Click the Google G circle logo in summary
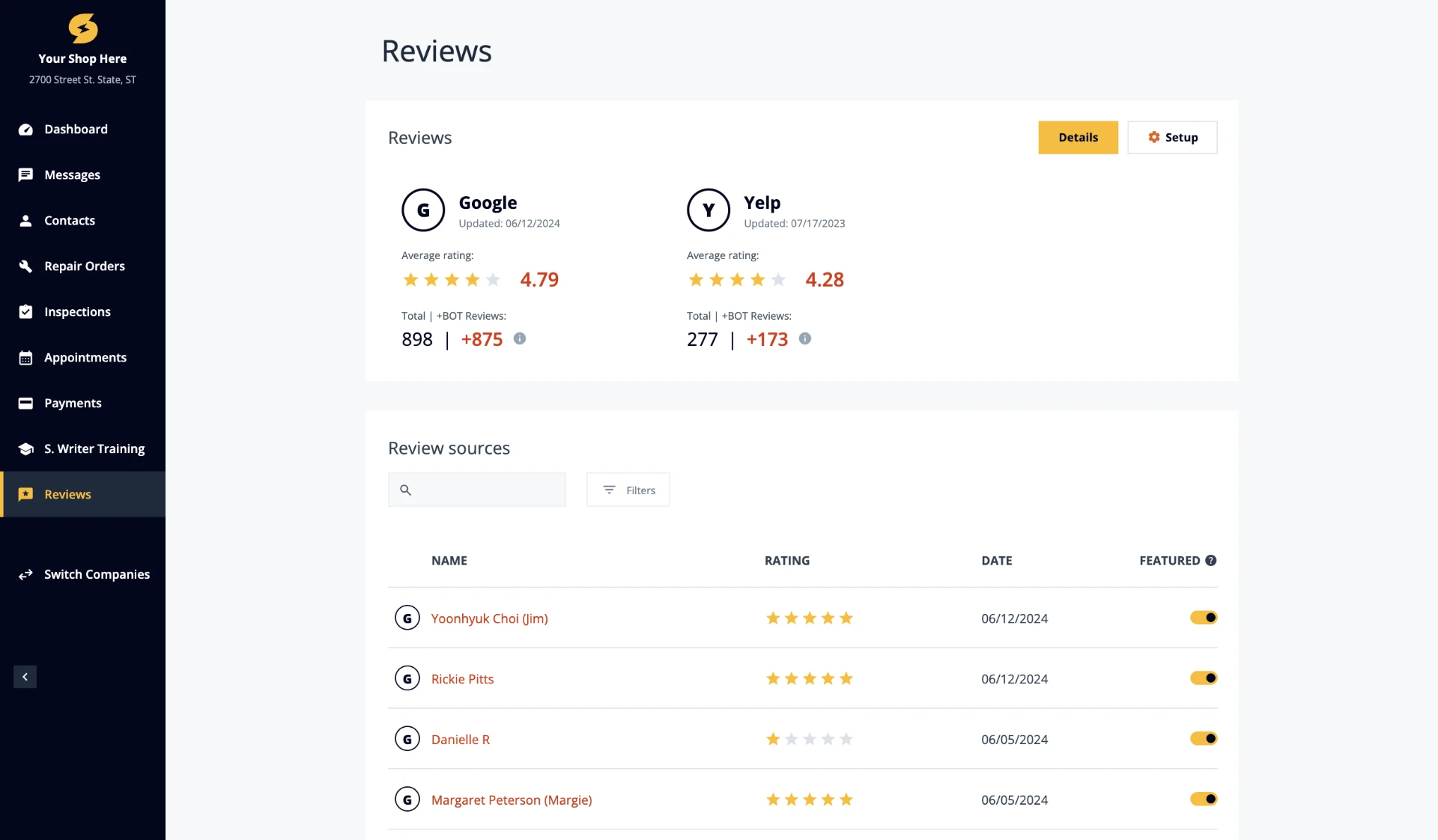 423,210
